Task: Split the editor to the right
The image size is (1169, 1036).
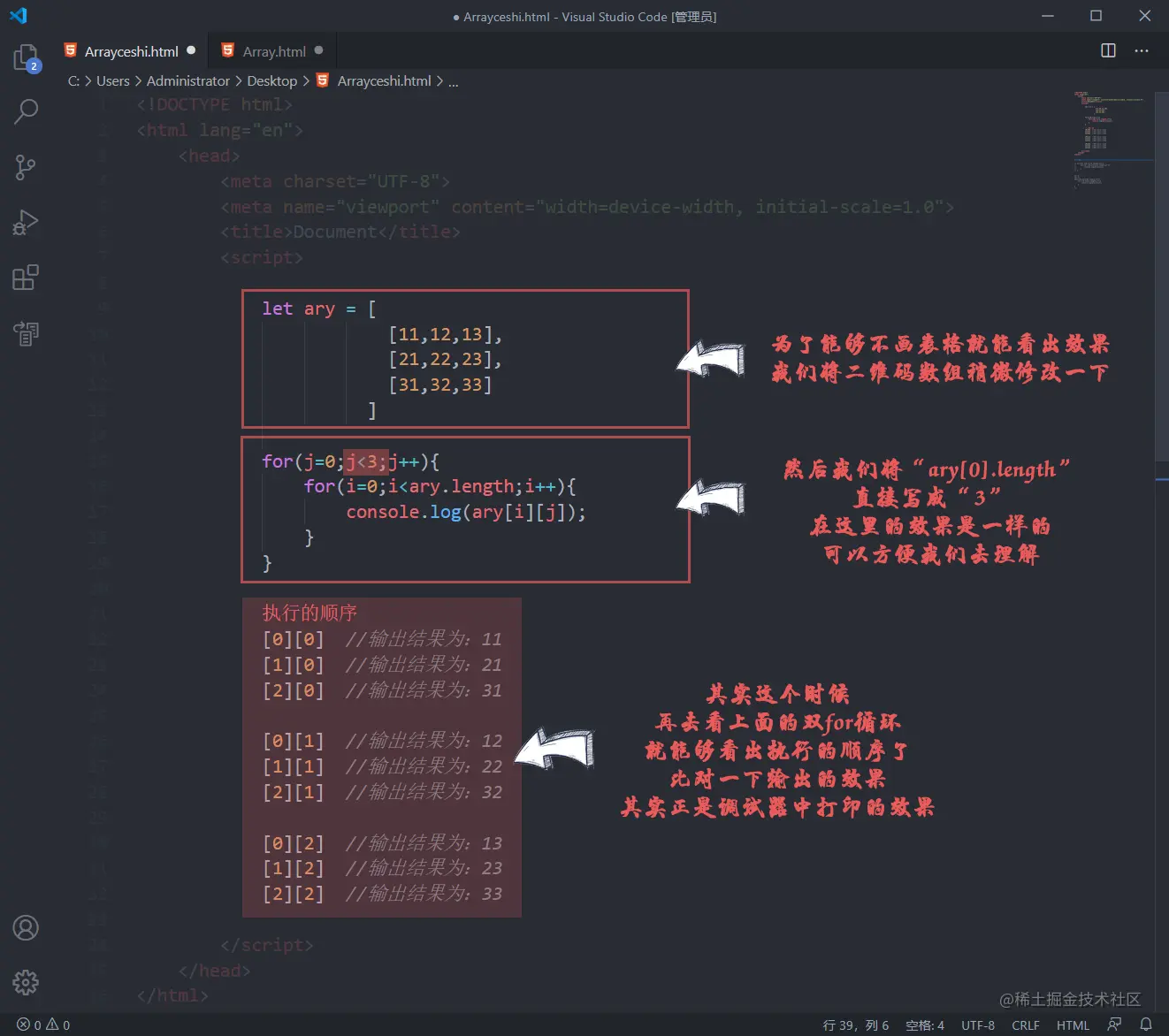Action: (1108, 50)
